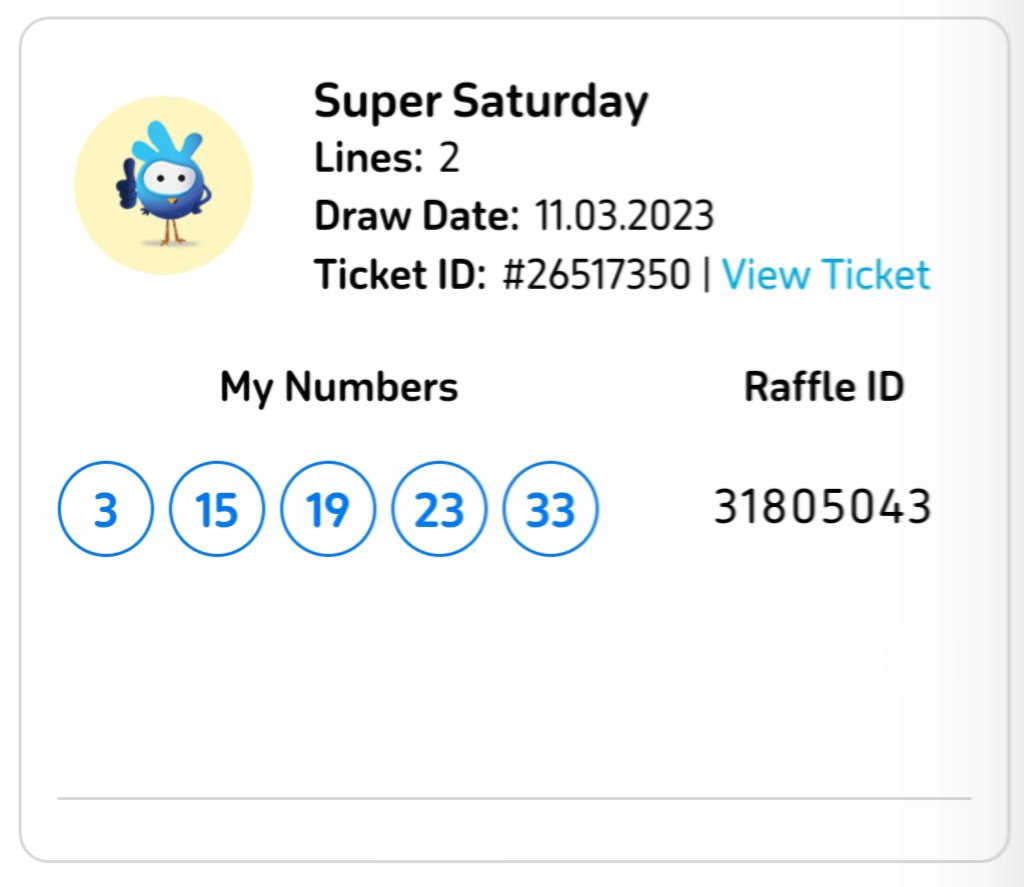Select the raffle number 31805043
Screen dimensions: 1024x887
coord(822,508)
